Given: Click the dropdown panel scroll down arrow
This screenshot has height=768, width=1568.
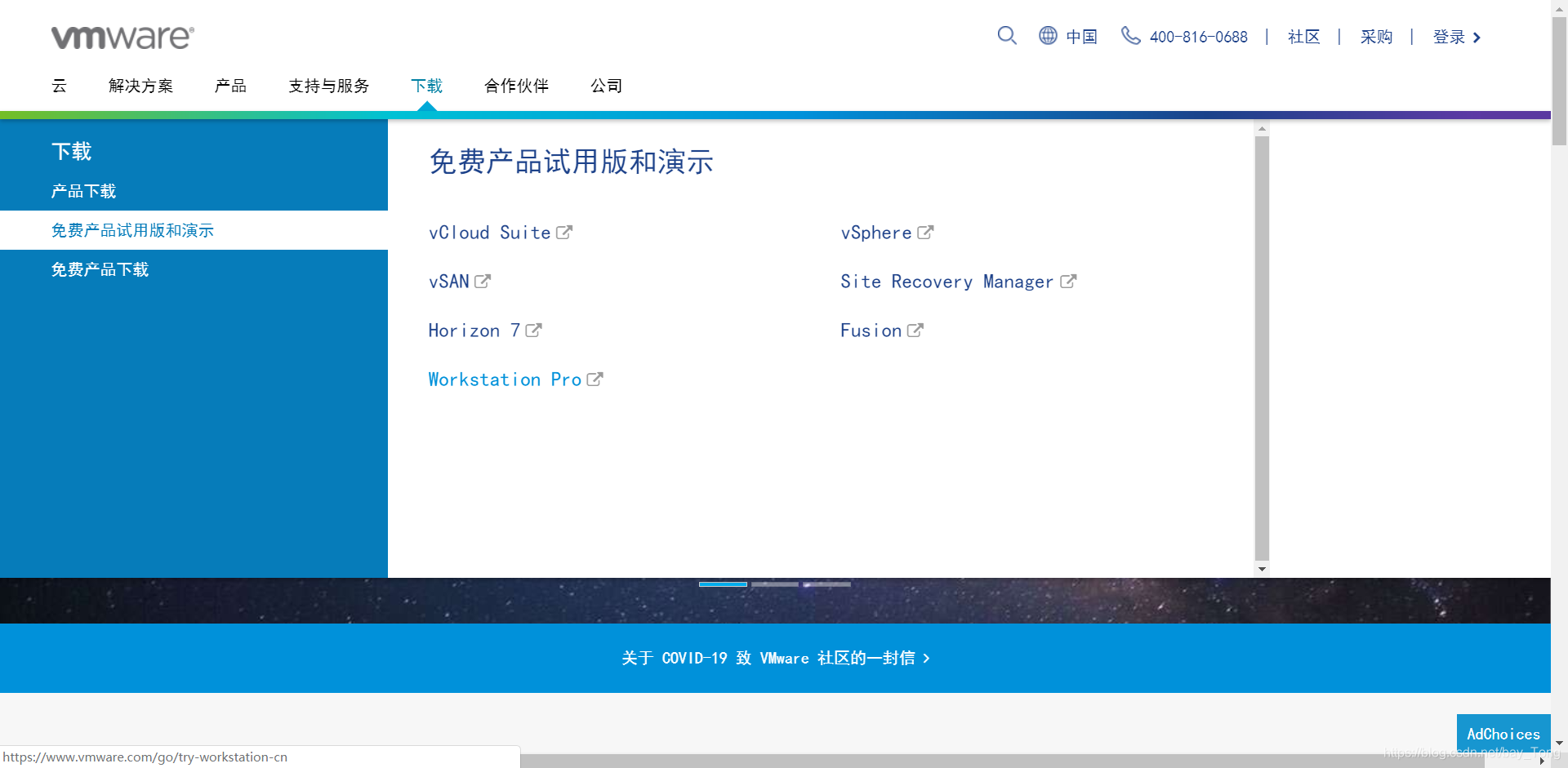Looking at the screenshot, I should [1262, 570].
